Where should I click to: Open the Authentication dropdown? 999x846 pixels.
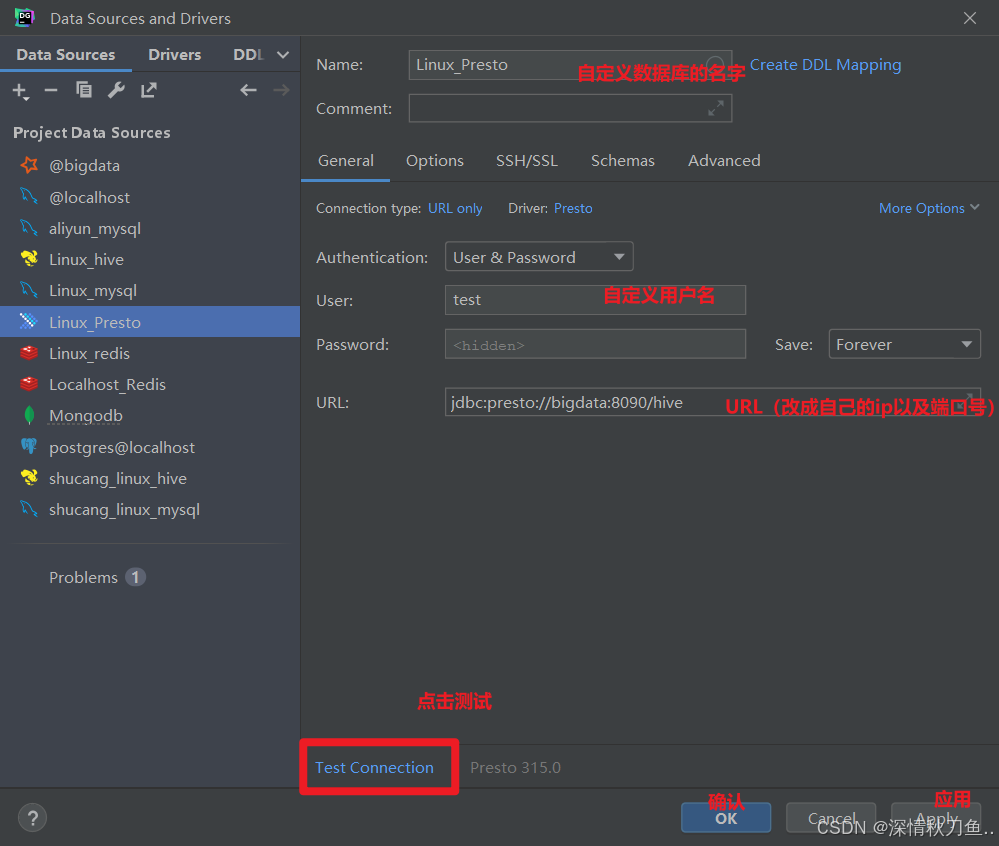click(x=539, y=257)
